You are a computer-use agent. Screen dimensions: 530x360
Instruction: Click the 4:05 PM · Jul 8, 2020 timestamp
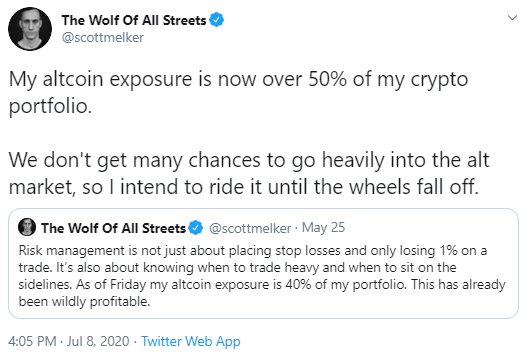(69, 341)
